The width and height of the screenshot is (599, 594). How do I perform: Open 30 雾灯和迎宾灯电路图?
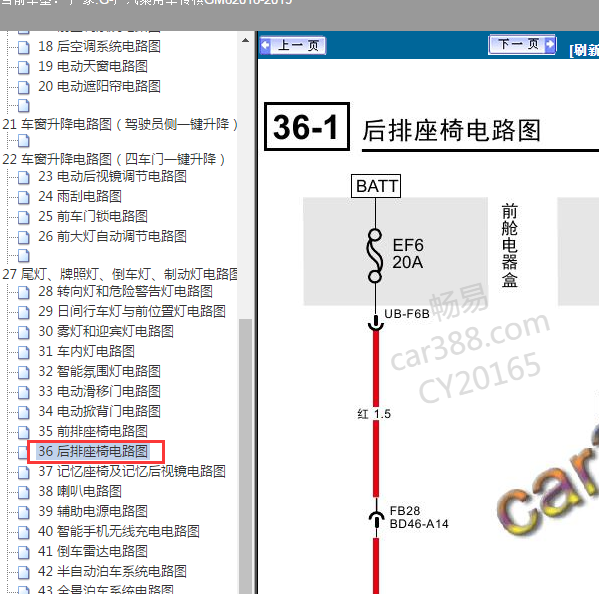coord(106,331)
